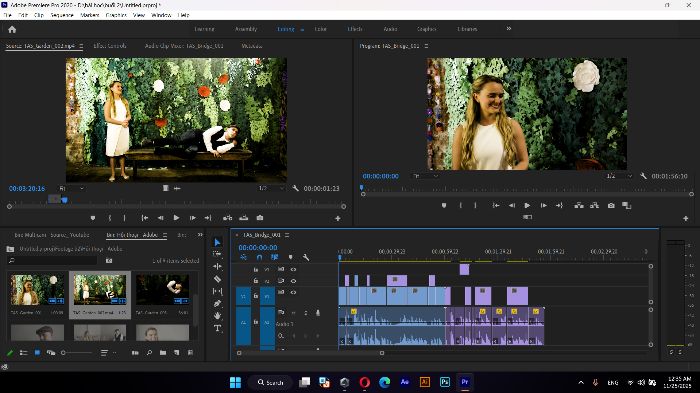Switch Project panel to List View
Viewport: 700px width, 393px height.
(x=24, y=353)
